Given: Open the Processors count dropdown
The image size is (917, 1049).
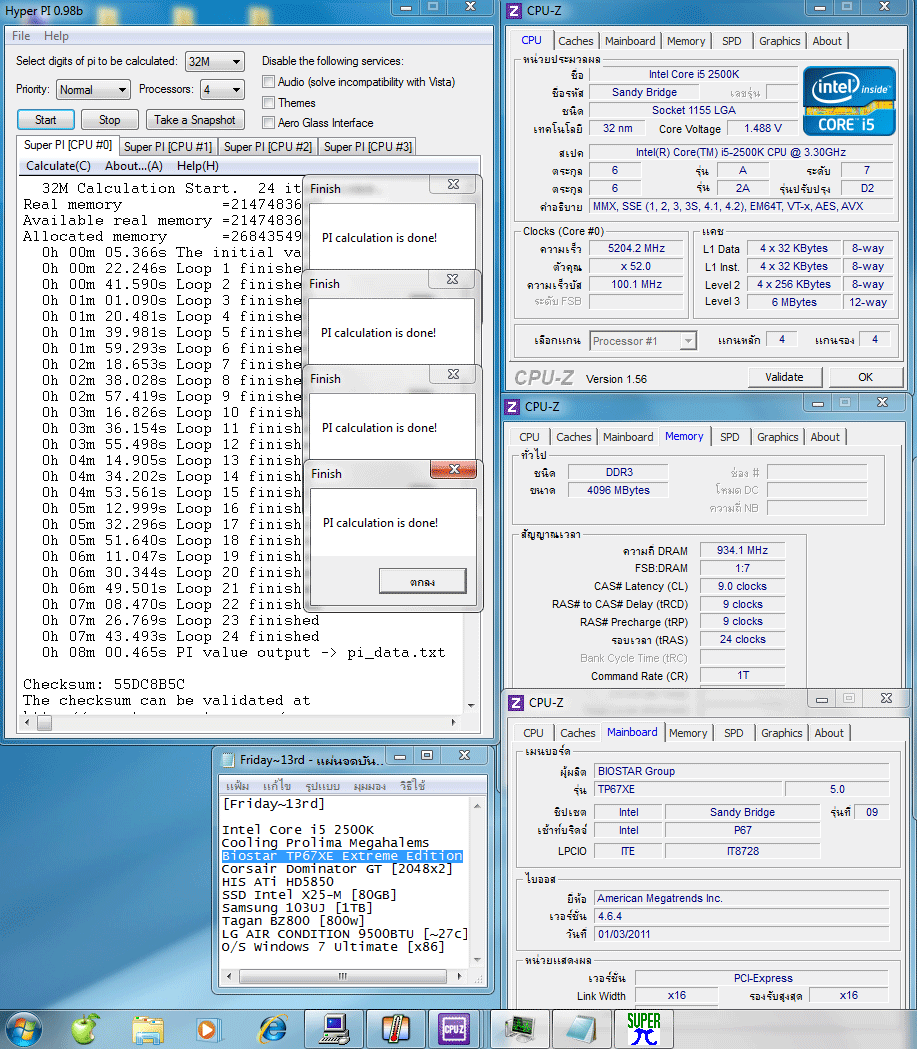Looking at the screenshot, I should point(223,89).
